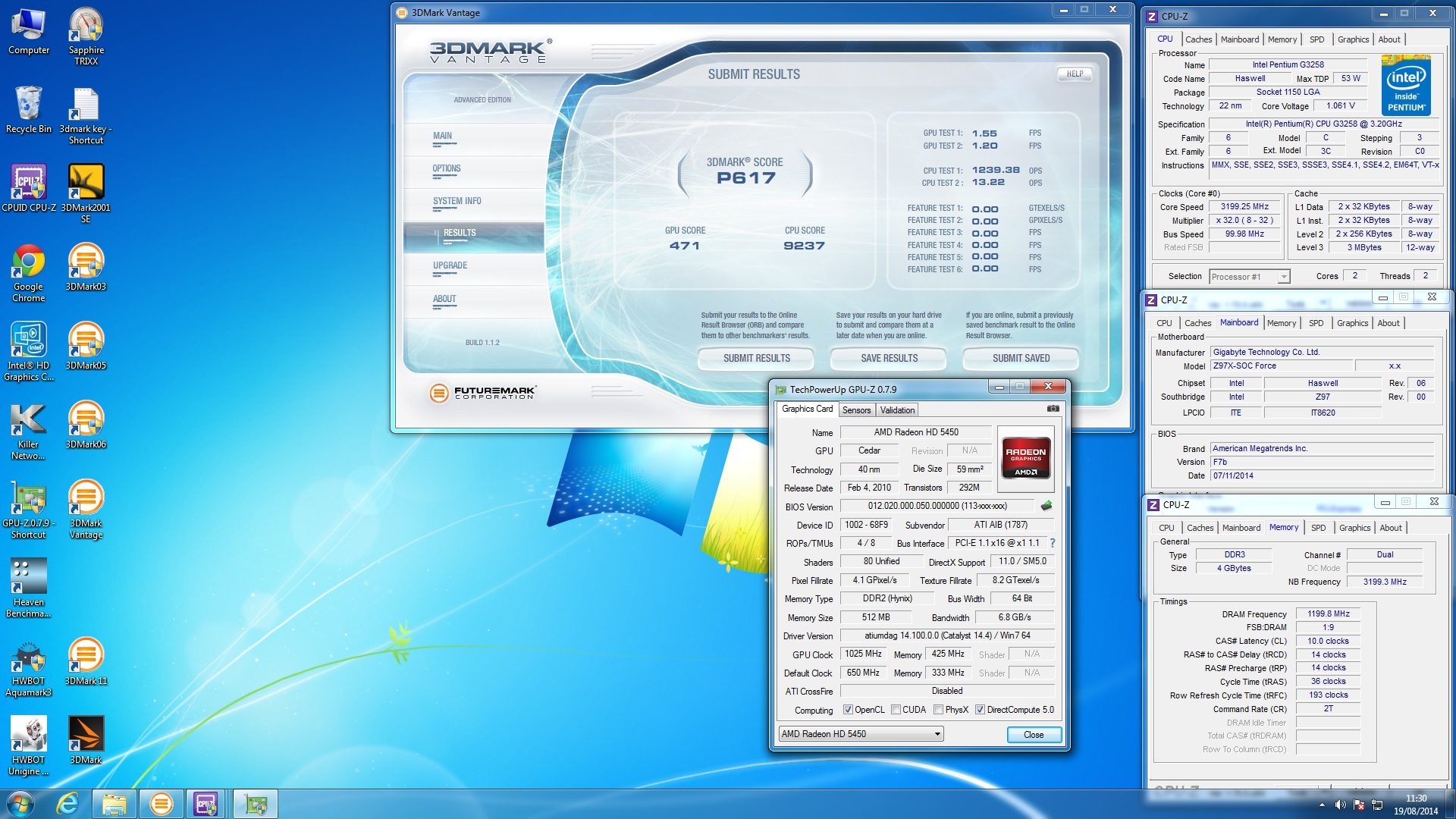Click SUBMIT SAVED button
1456x819 pixels.
coord(1021,358)
